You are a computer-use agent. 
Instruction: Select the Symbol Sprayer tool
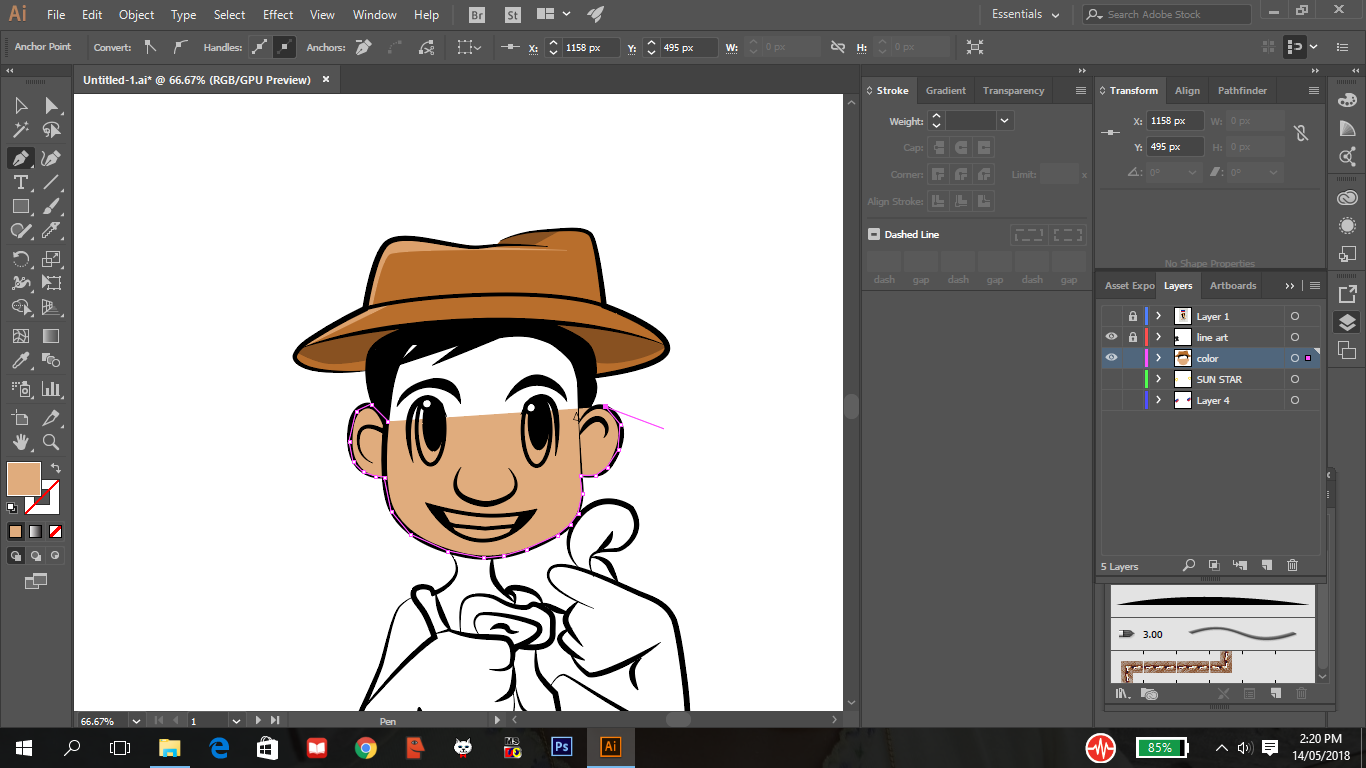21,389
